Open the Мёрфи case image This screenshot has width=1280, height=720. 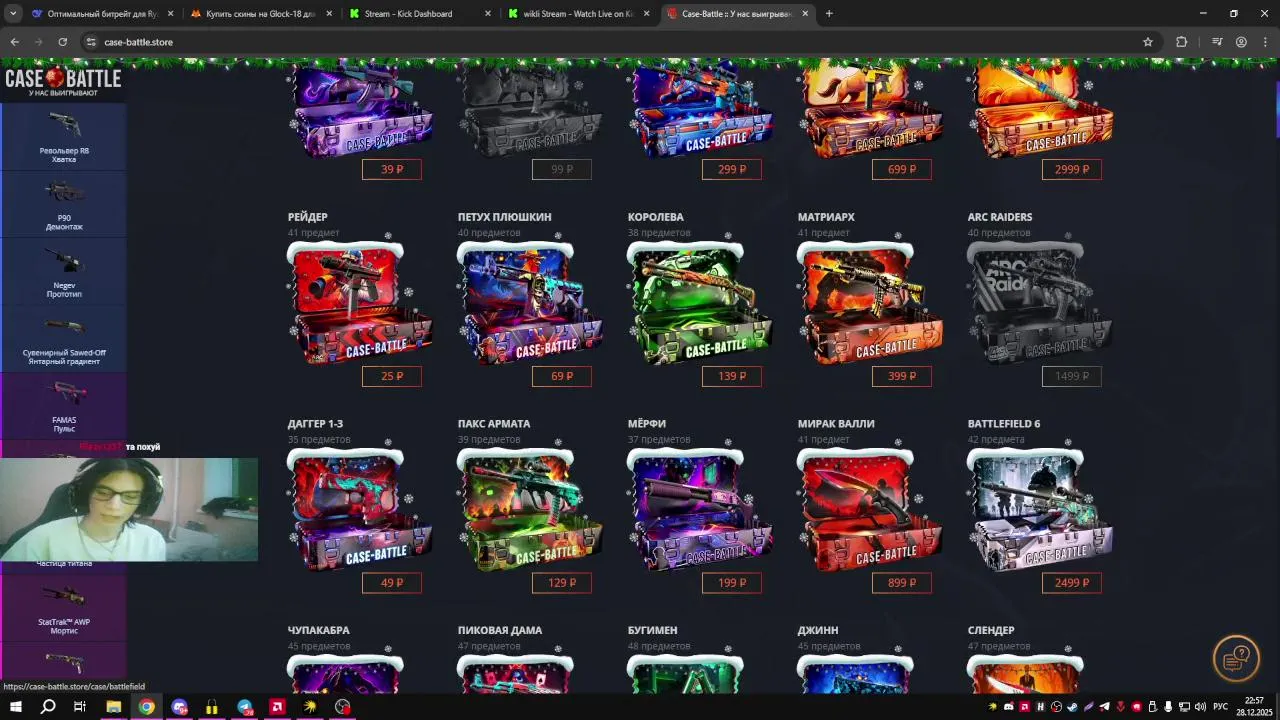(x=700, y=509)
